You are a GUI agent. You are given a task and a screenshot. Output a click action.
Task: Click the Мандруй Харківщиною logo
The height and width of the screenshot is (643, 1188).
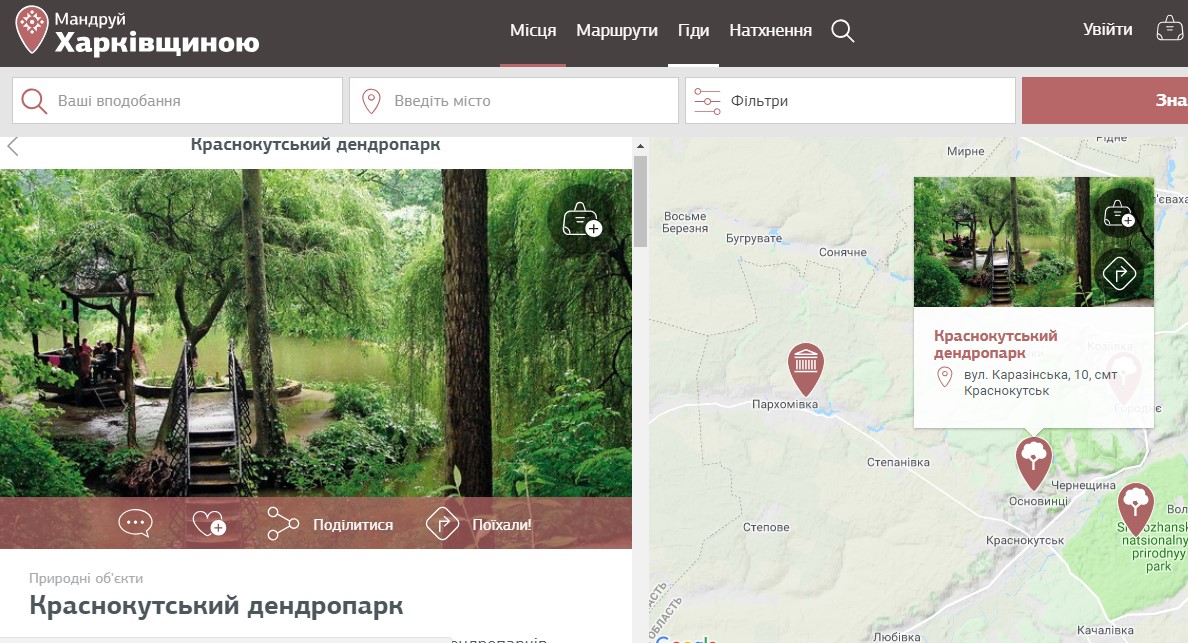pos(137,30)
